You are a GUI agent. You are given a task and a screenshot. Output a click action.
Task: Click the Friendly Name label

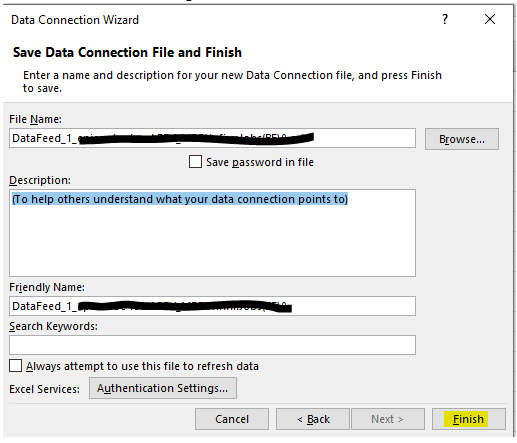[x=47, y=287]
